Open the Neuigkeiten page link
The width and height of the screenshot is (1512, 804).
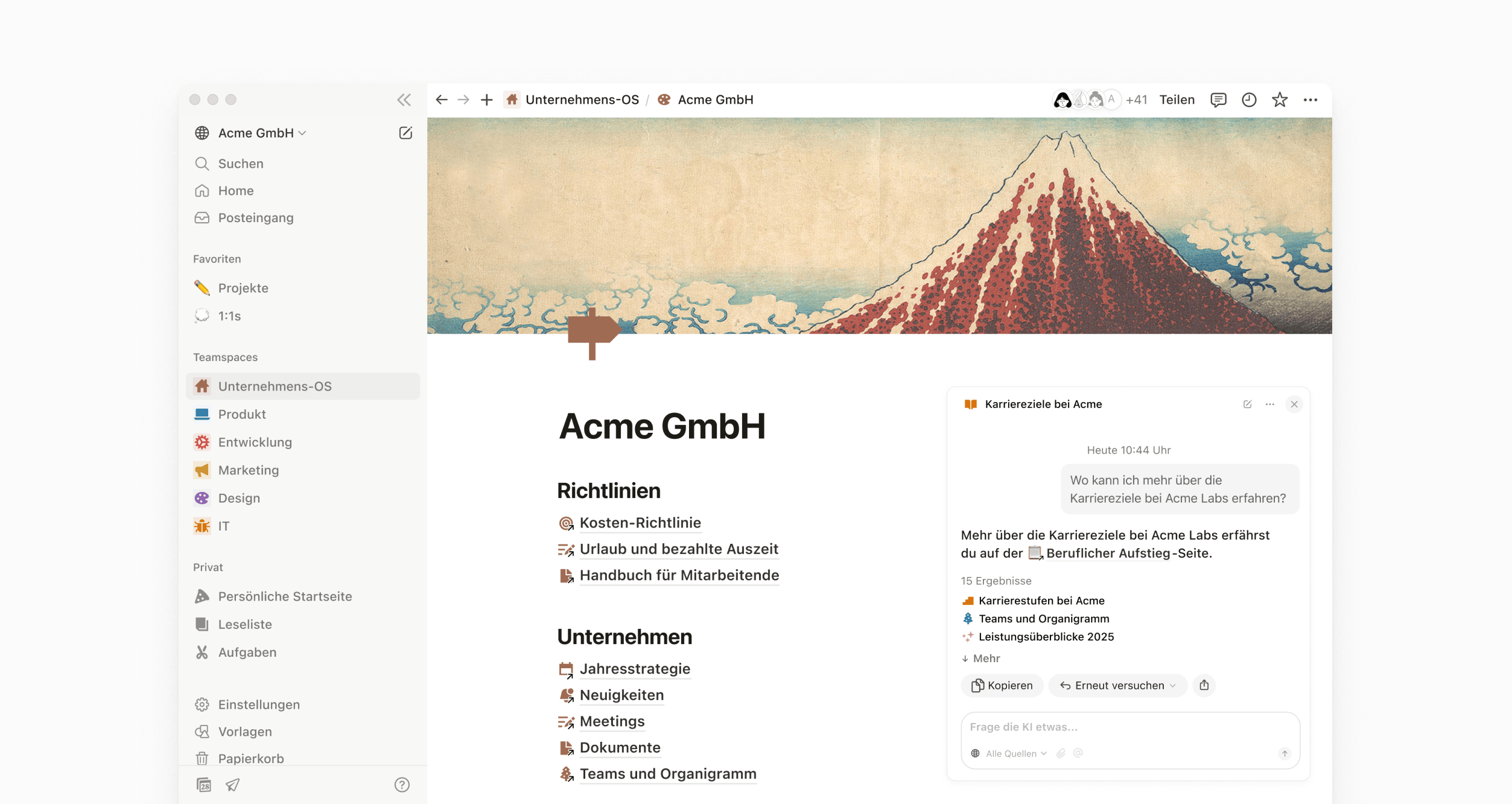click(x=621, y=695)
